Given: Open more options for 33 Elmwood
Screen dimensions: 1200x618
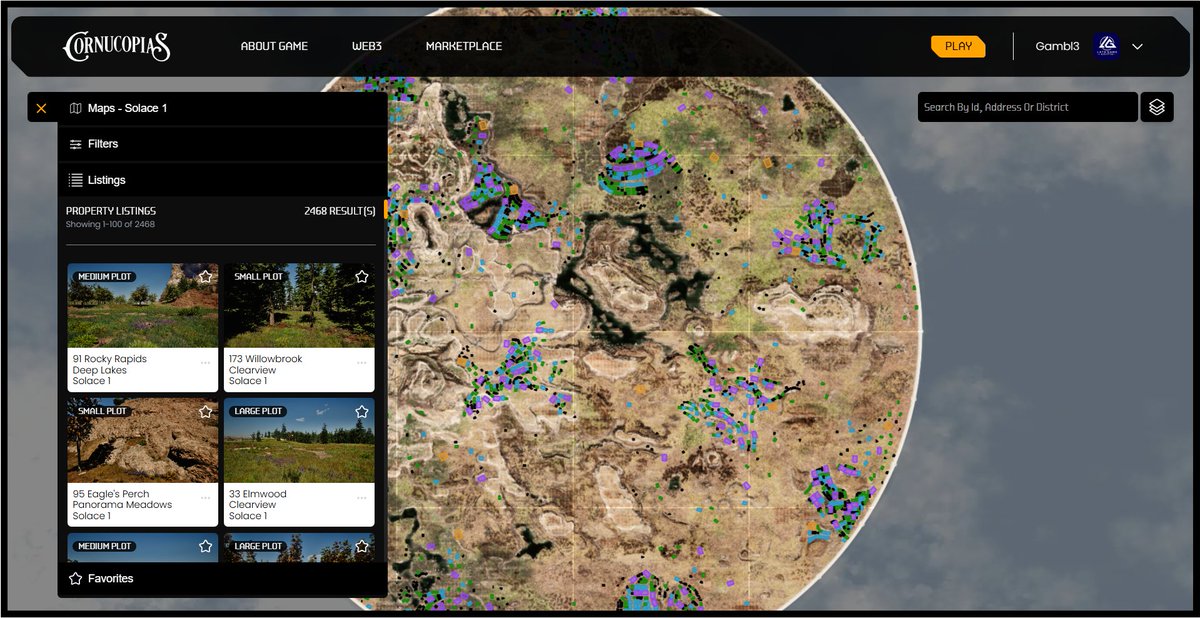Looking at the screenshot, I should pyautogui.click(x=362, y=497).
